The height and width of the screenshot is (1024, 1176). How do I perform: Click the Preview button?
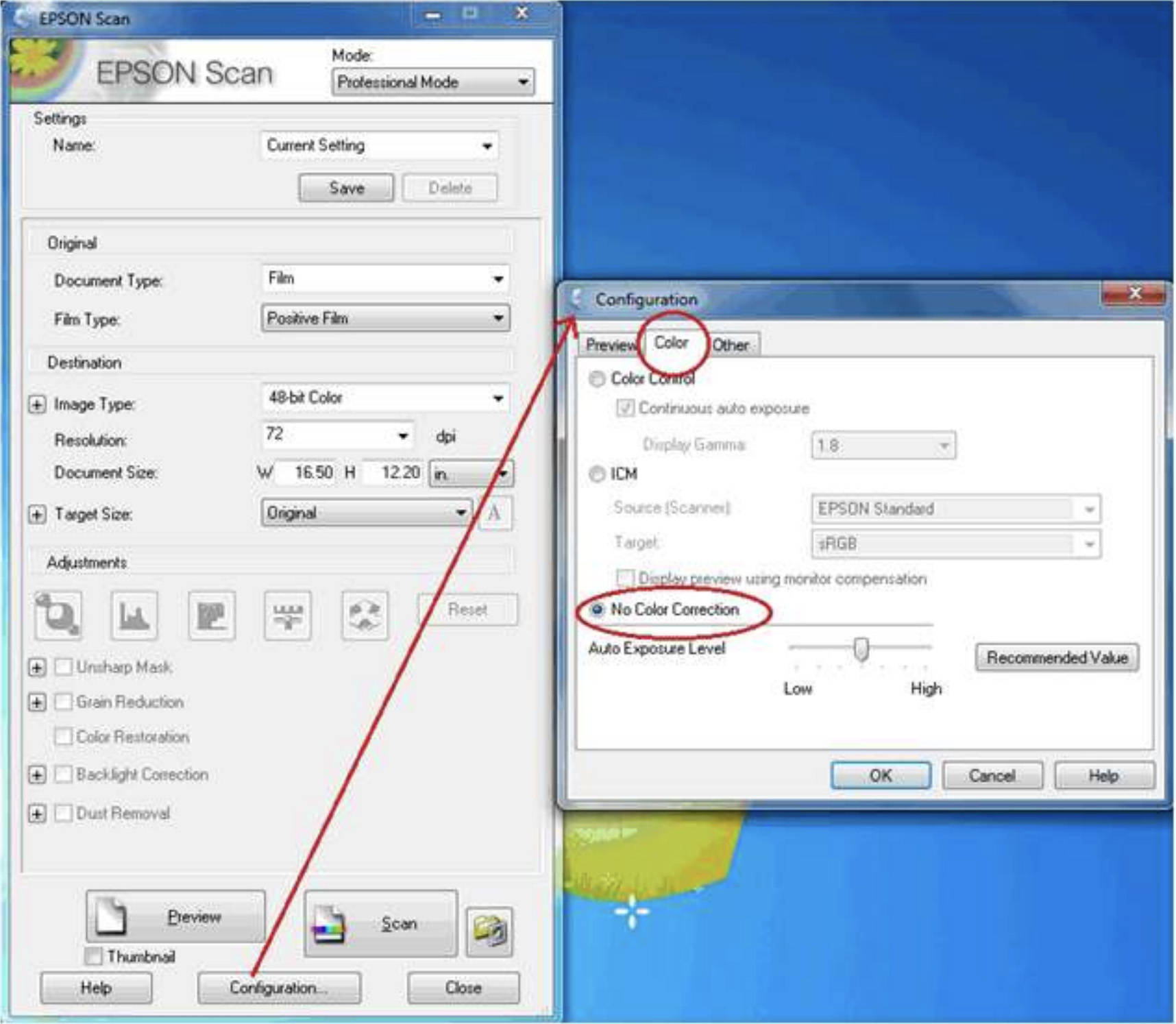pyautogui.click(x=175, y=916)
